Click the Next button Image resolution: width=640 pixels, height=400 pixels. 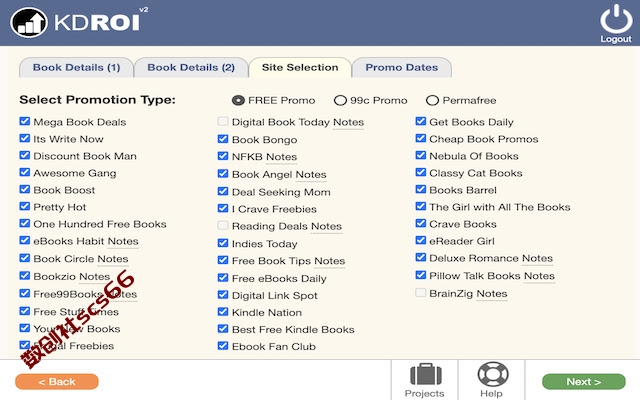(x=584, y=382)
